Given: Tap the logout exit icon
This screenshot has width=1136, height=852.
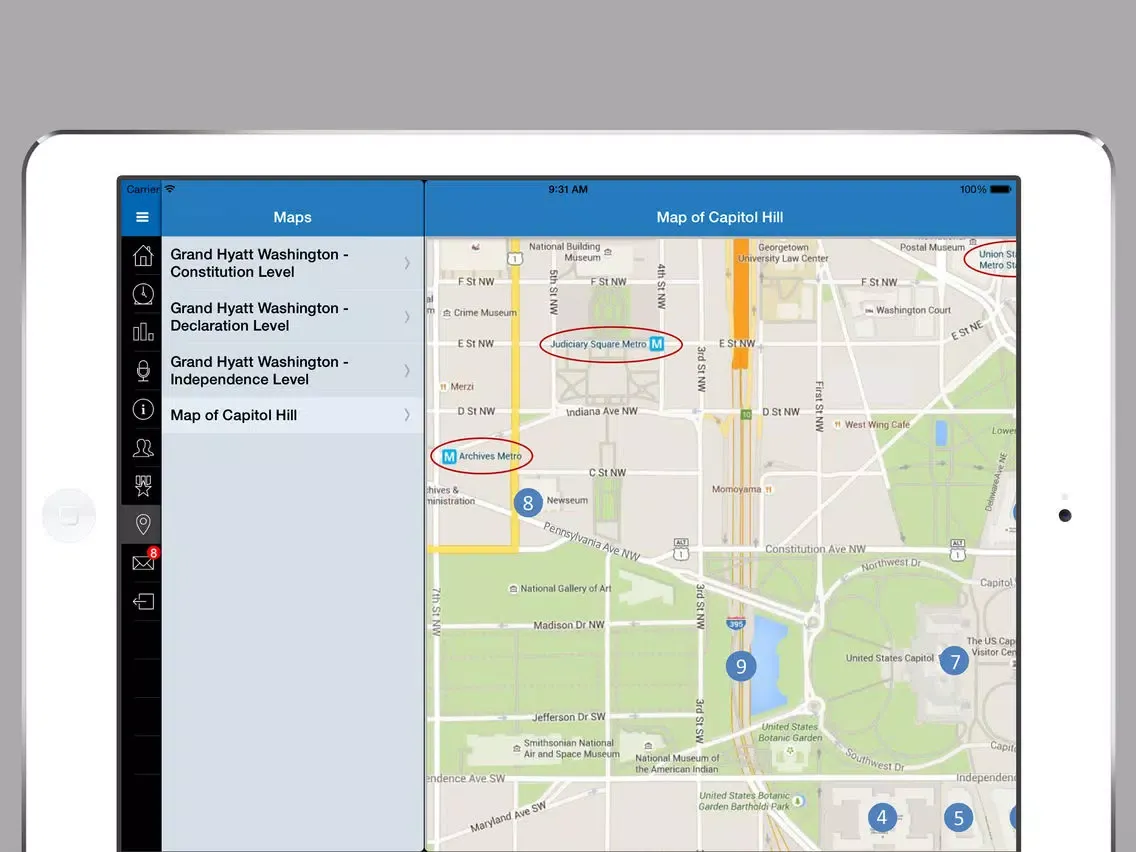Looking at the screenshot, I should [x=143, y=601].
